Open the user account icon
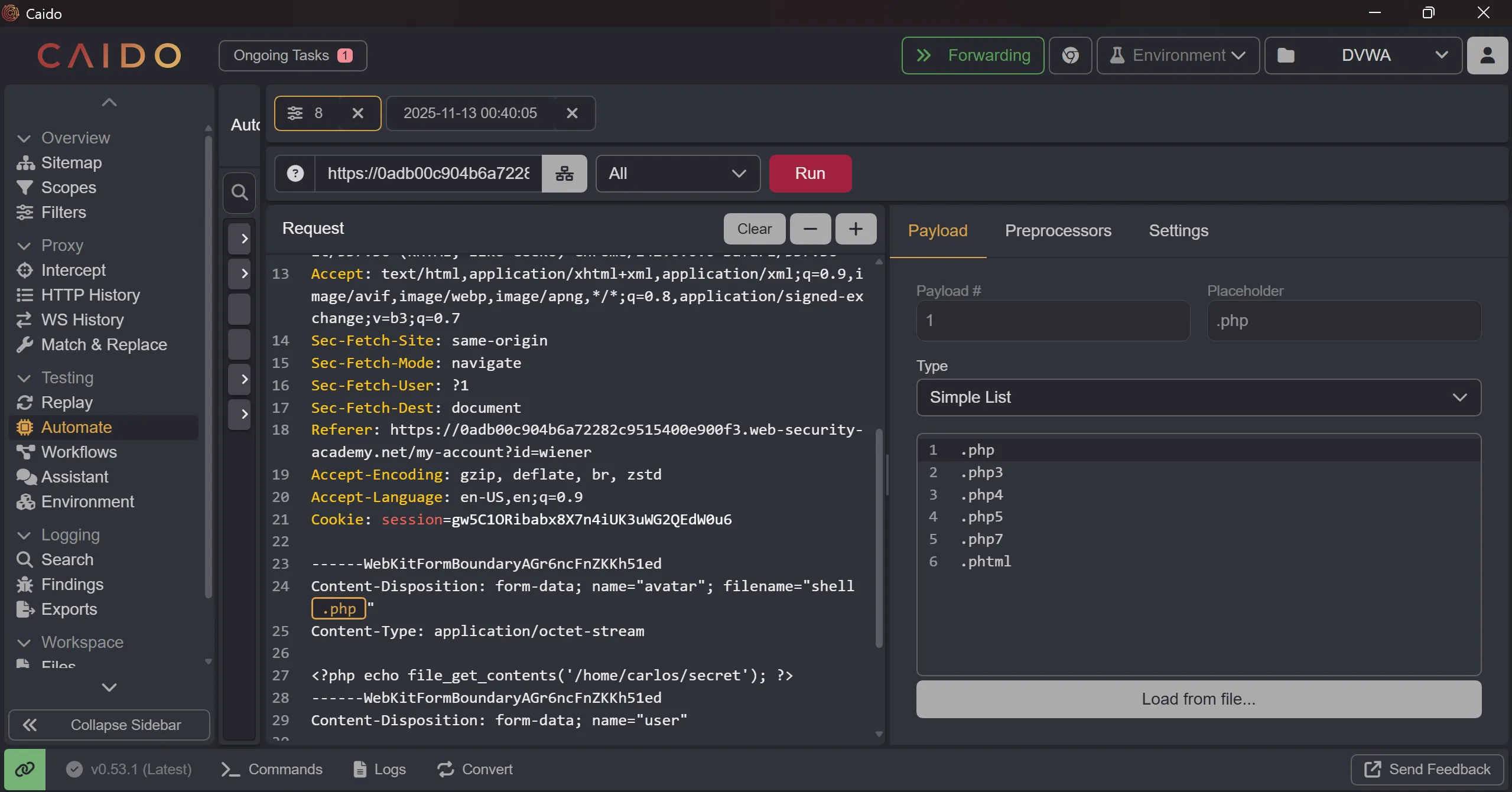Screen dimensions: 1512x792 pyautogui.click(x=1487, y=56)
